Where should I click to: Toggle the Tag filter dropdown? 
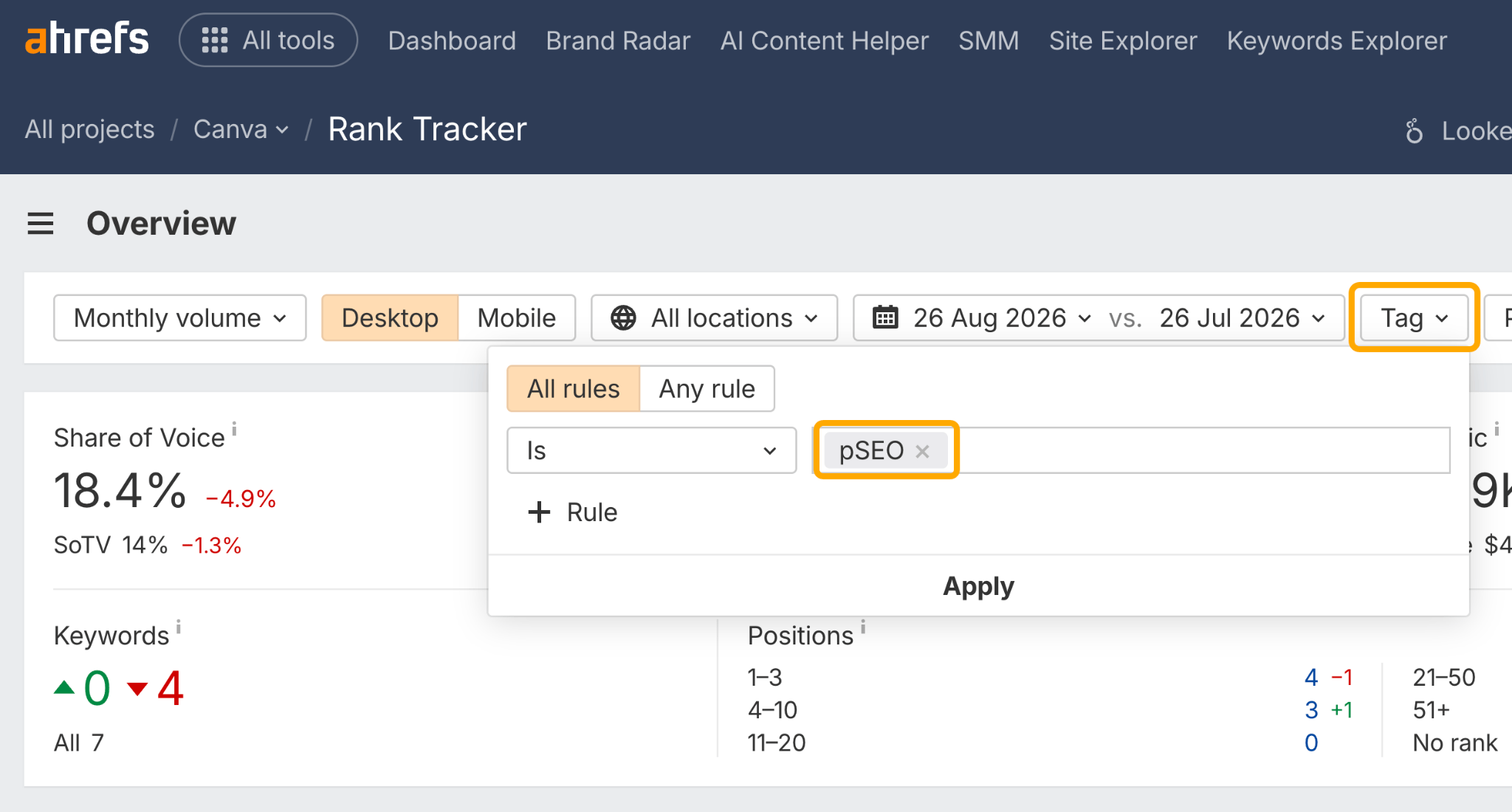pos(1414,318)
